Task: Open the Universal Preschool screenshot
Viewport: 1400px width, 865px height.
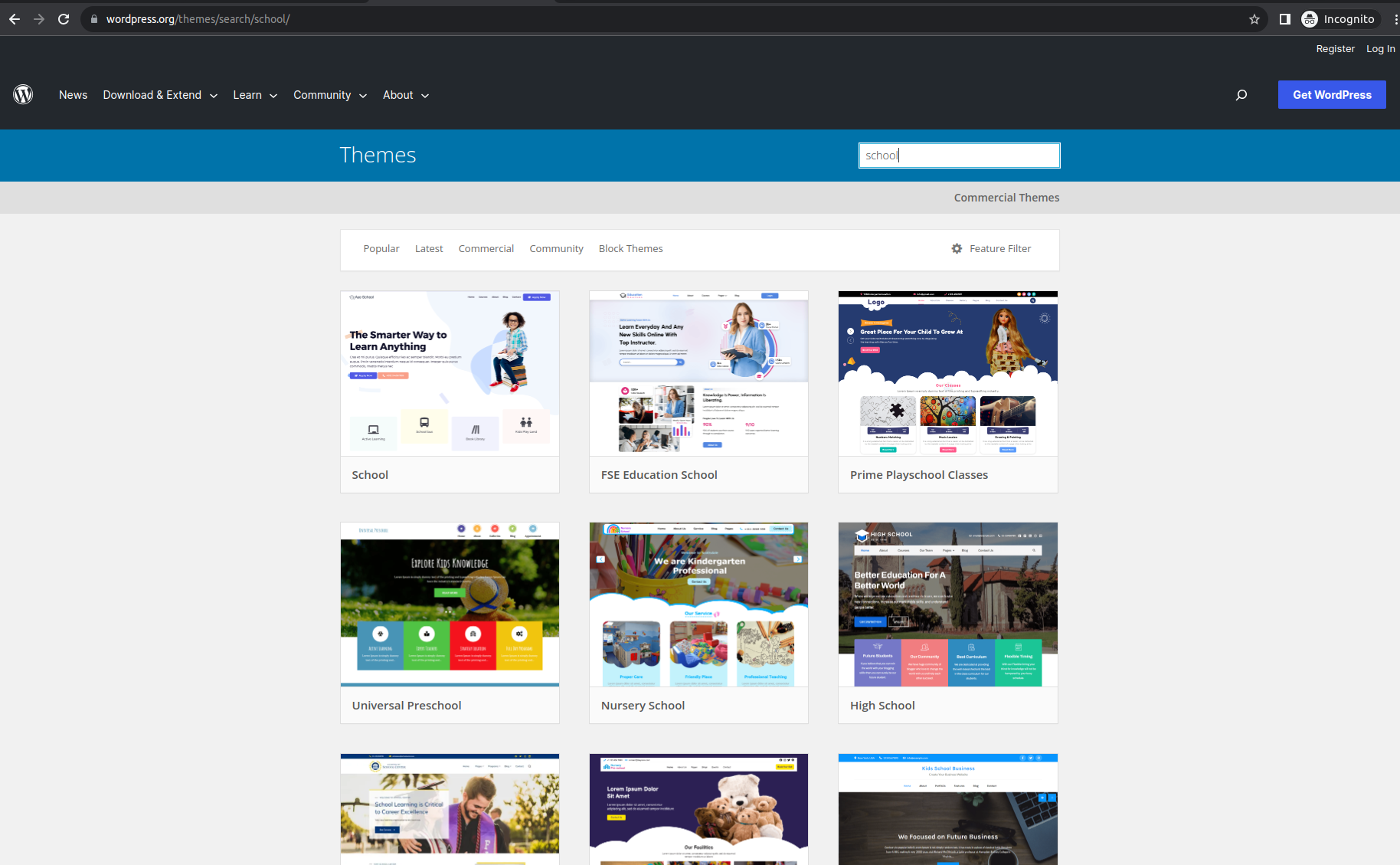Action: tap(450, 605)
